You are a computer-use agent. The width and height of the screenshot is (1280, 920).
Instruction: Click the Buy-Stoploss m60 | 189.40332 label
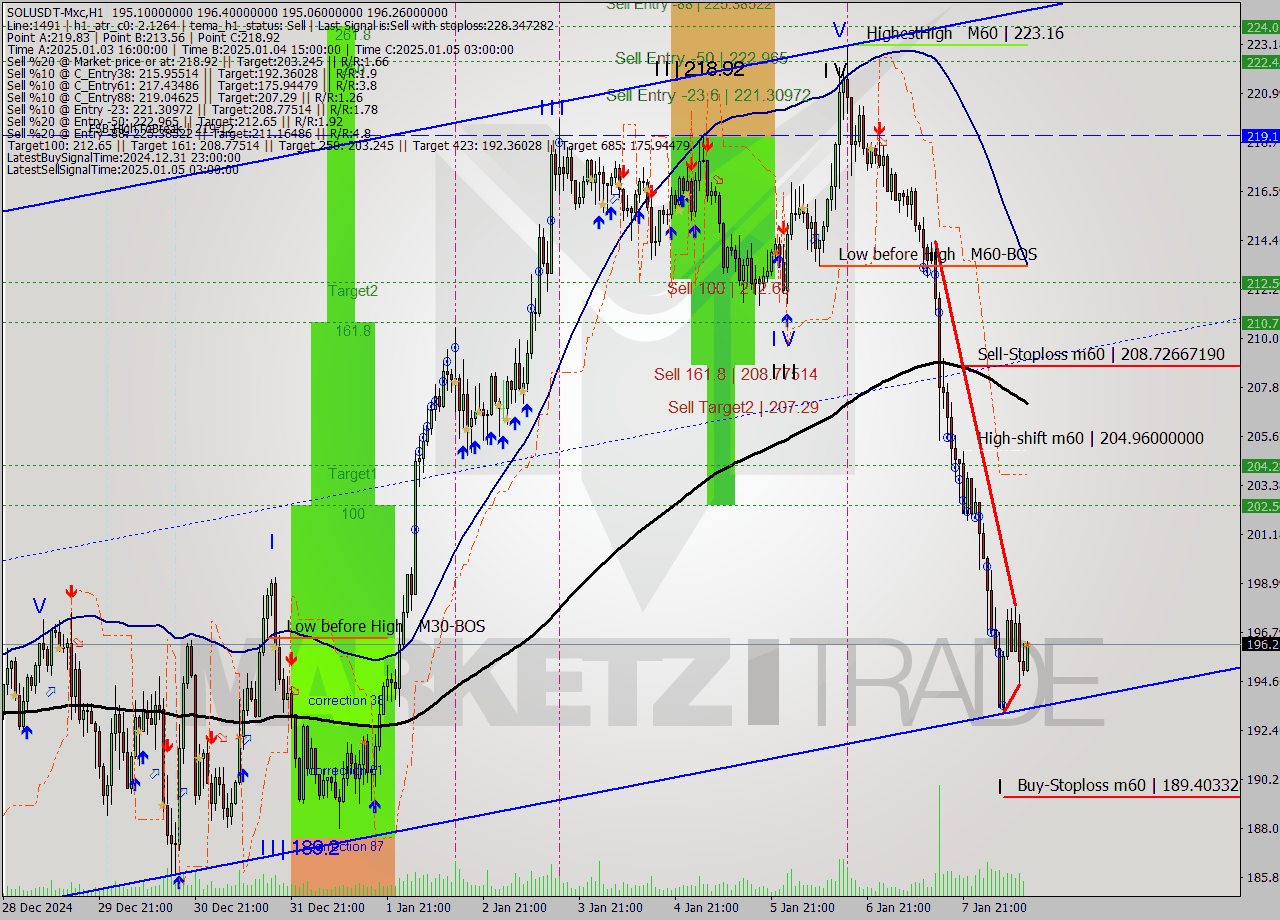click(1128, 785)
